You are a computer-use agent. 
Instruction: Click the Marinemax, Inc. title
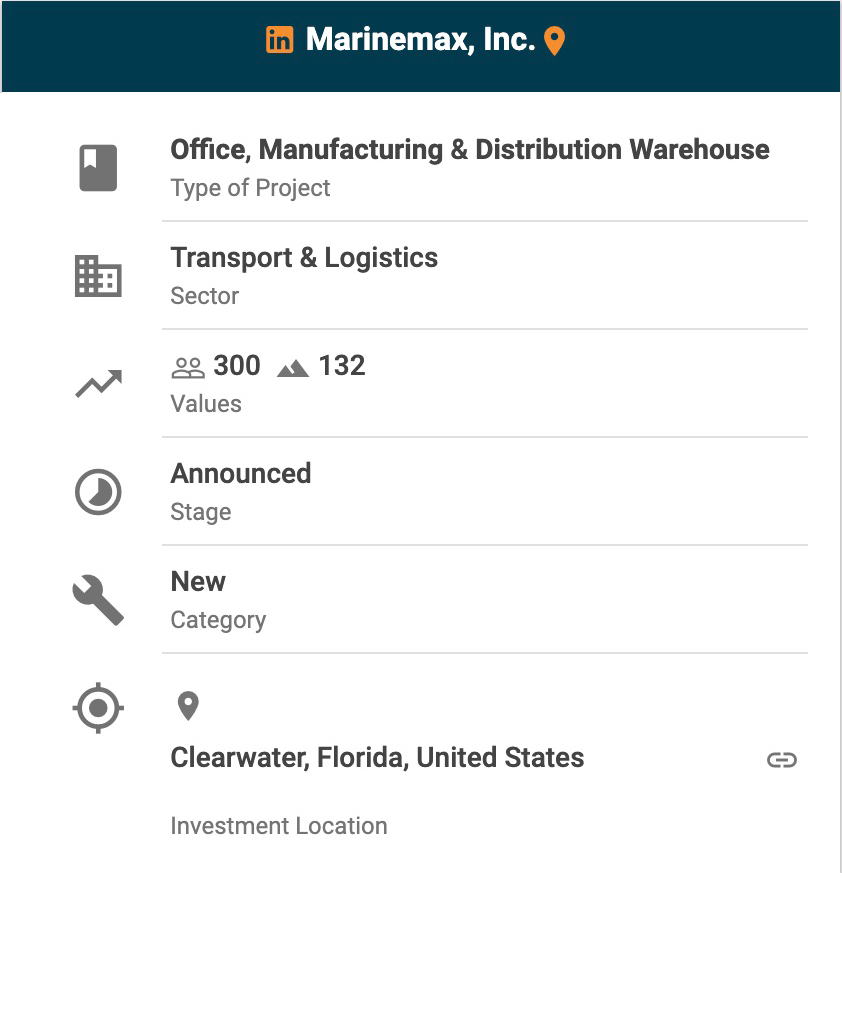(420, 40)
